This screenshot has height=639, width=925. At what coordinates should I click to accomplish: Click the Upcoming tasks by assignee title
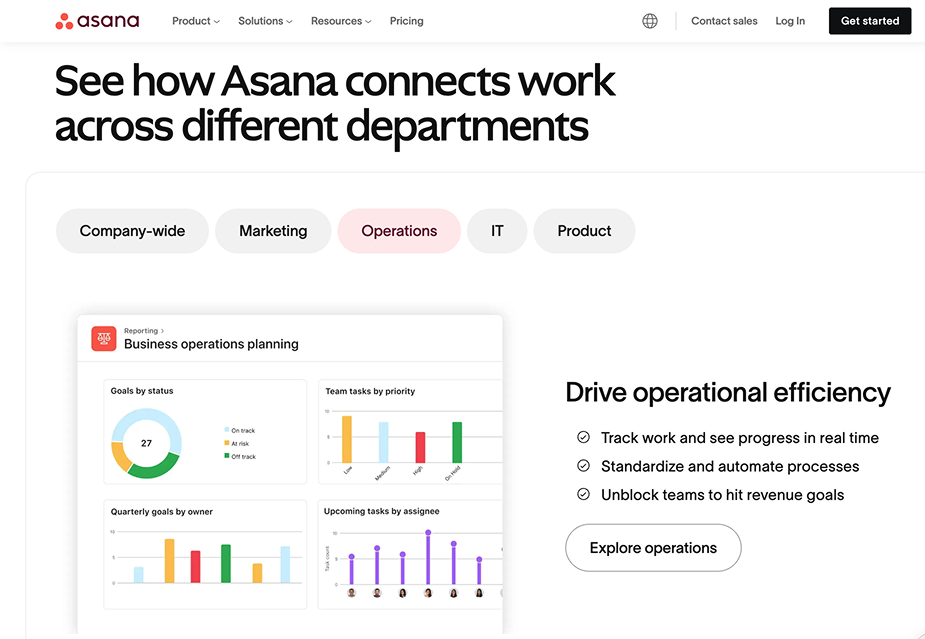tap(382, 511)
